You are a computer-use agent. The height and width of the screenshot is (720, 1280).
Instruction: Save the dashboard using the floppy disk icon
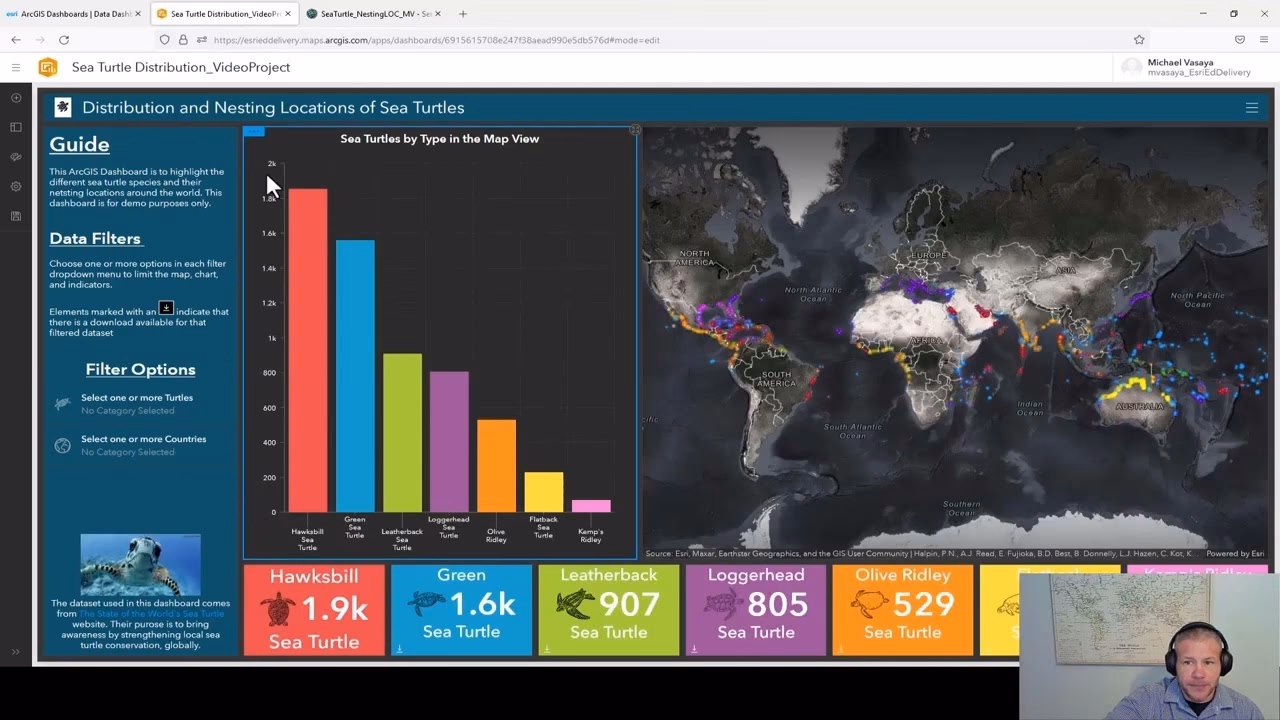(15, 215)
